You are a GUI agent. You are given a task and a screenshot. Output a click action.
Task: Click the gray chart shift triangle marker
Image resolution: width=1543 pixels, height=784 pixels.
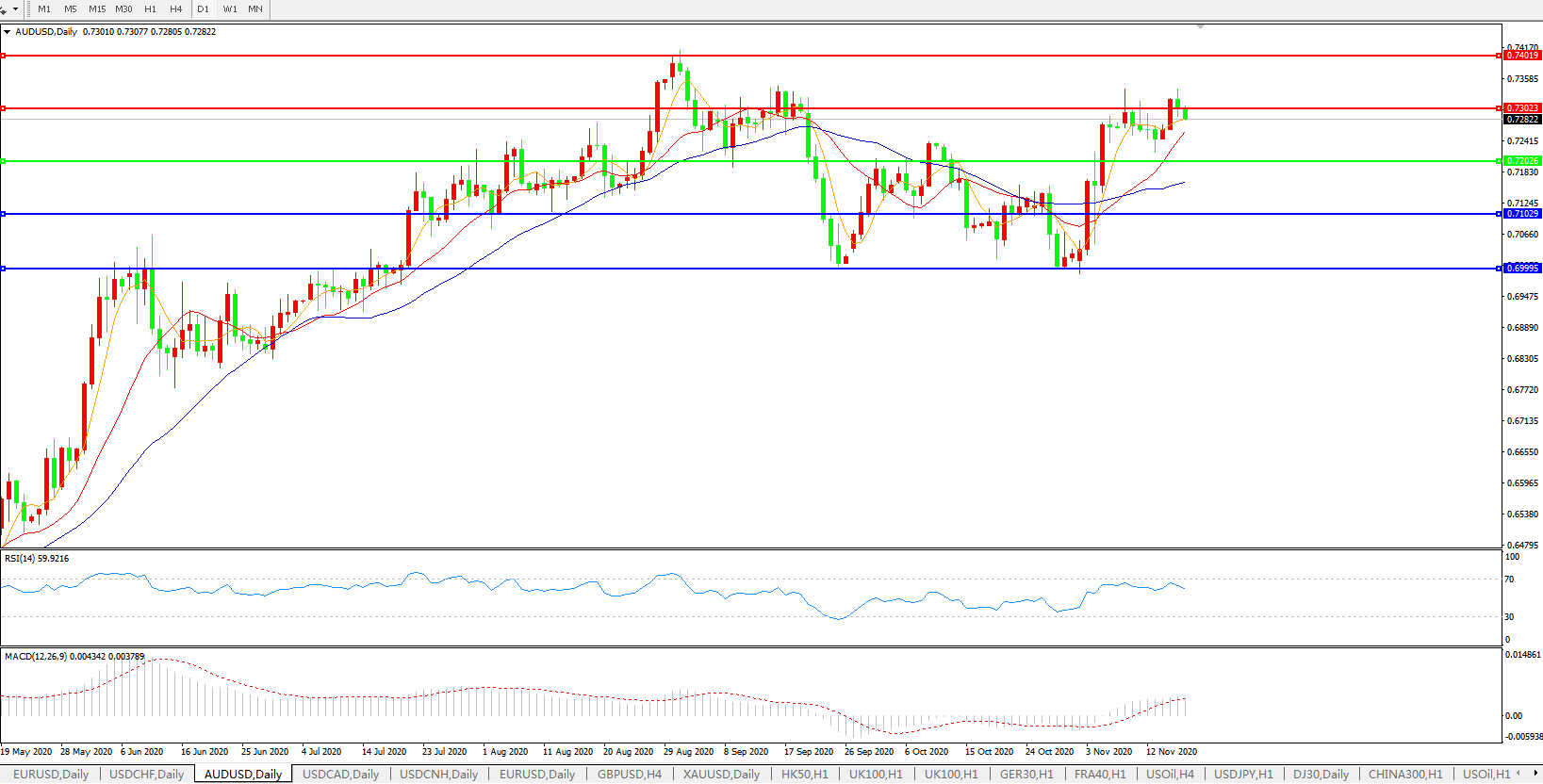pyautogui.click(x=1200, y=26)
